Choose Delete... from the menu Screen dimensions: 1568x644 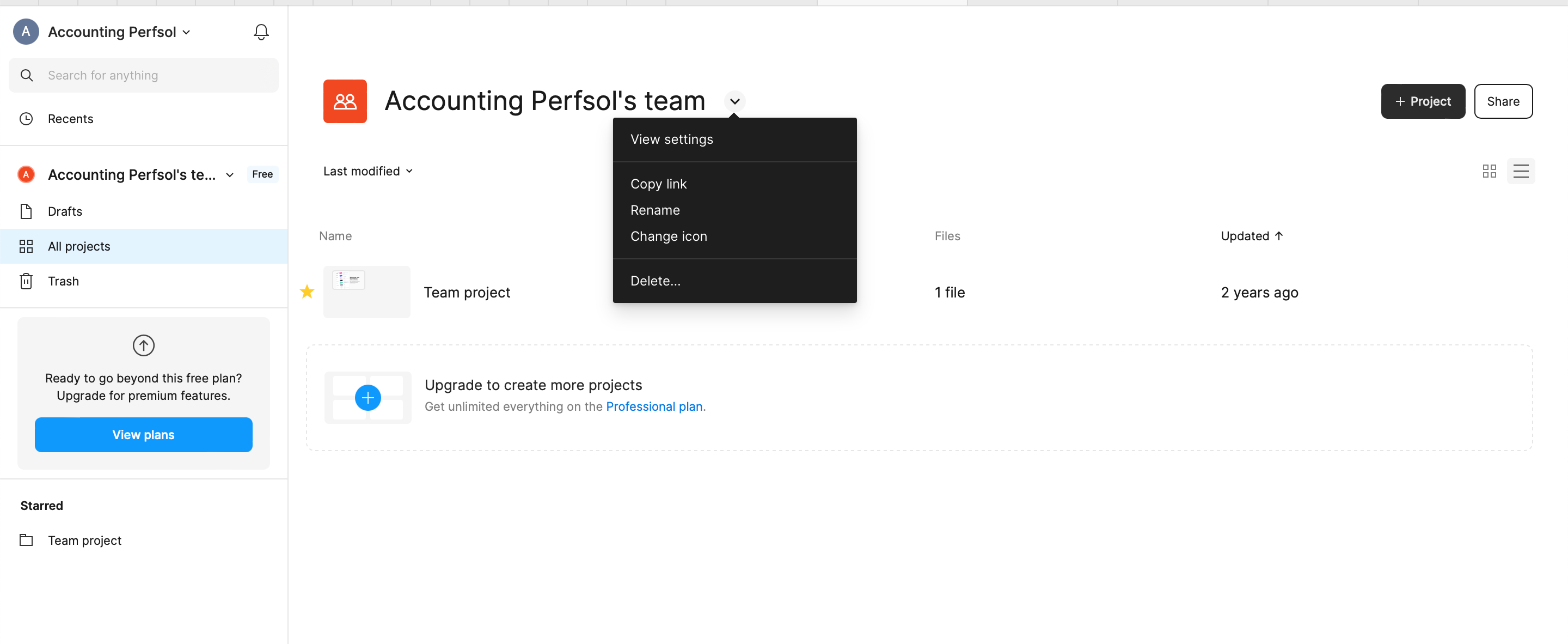pos(734,281)
